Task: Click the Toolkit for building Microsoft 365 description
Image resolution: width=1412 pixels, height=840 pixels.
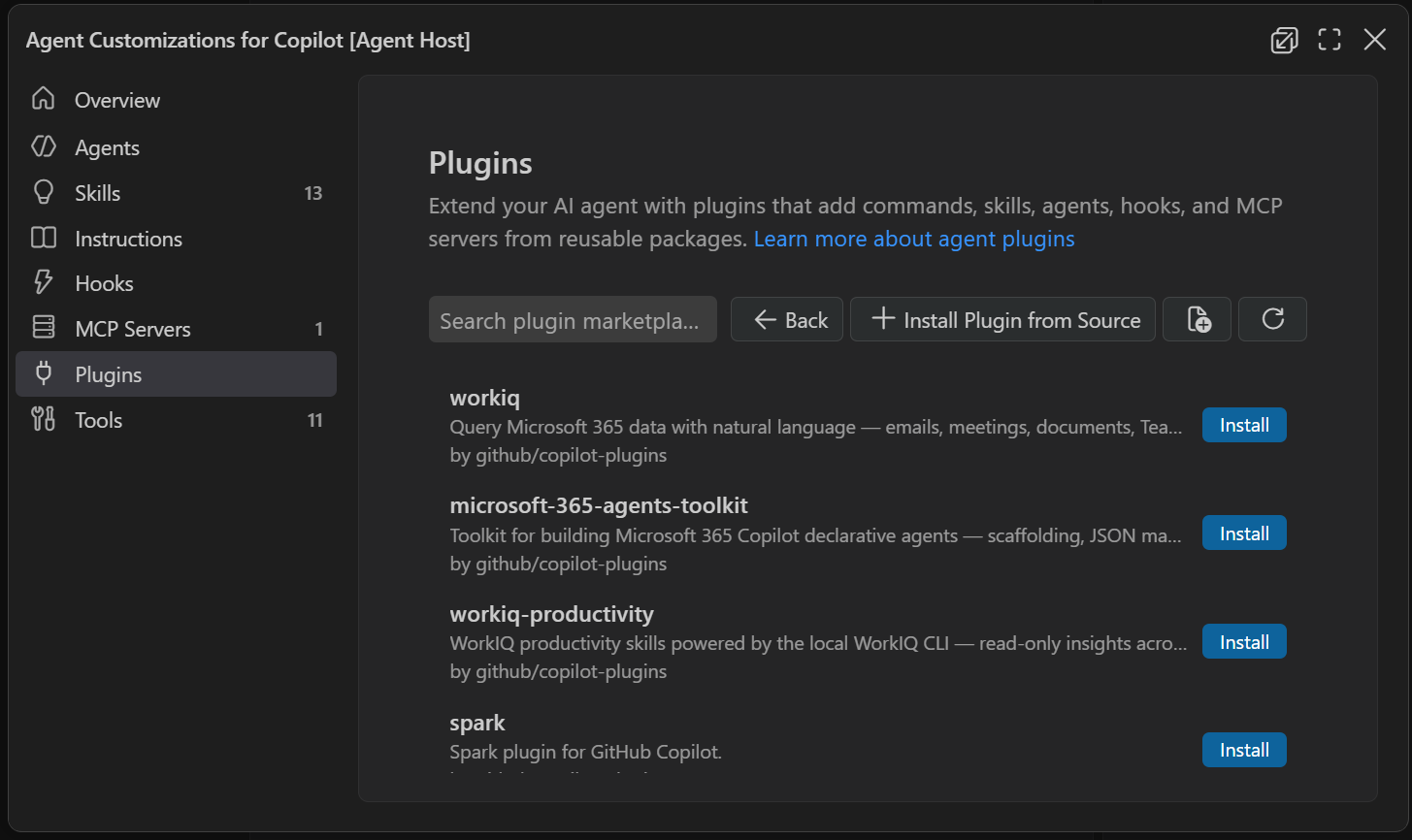Action: [816, 535]
